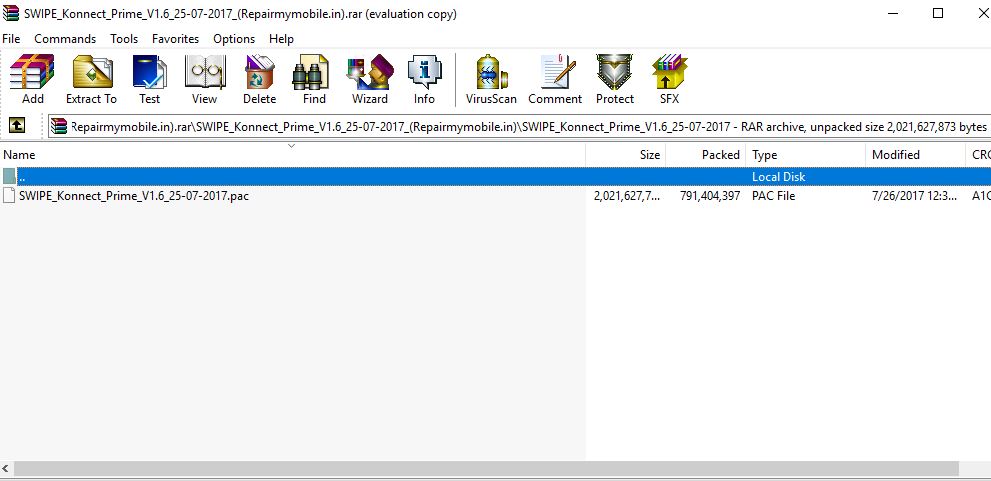Sort files by Size column
Viewport: 991px width, 481px height.
tap(626, 155)
